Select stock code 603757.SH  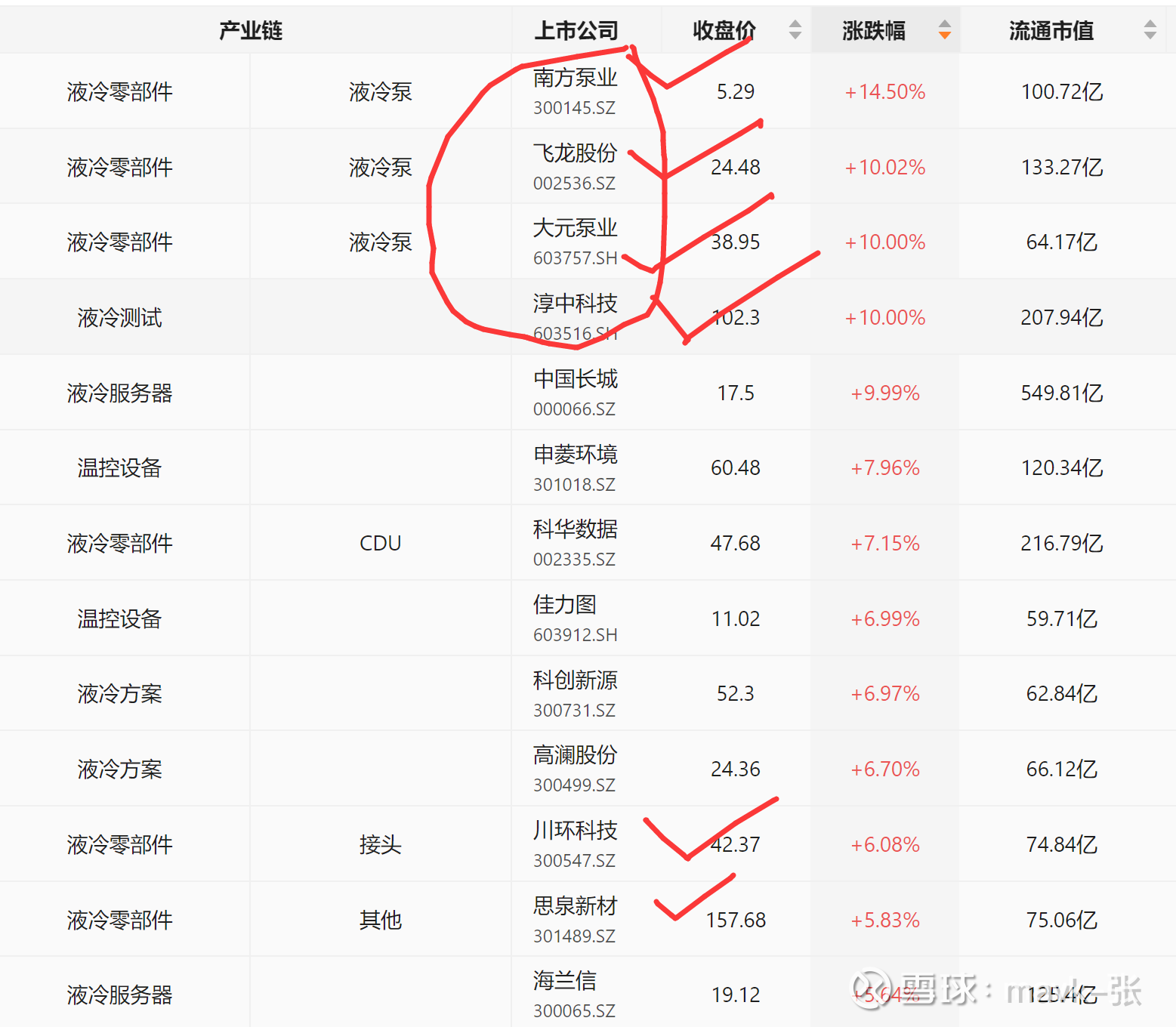pyautogui.click(x=576, y=258)
